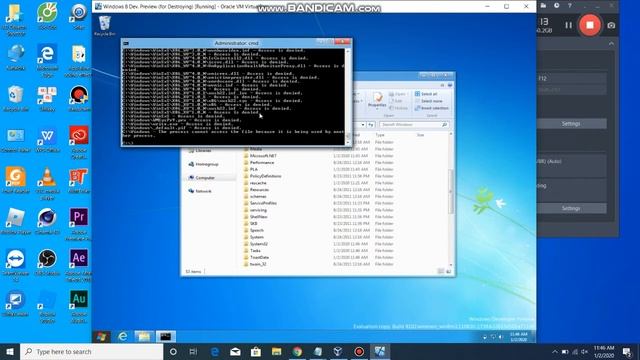
Task: Open the Windows 10 Start menu
Action: 10,351
